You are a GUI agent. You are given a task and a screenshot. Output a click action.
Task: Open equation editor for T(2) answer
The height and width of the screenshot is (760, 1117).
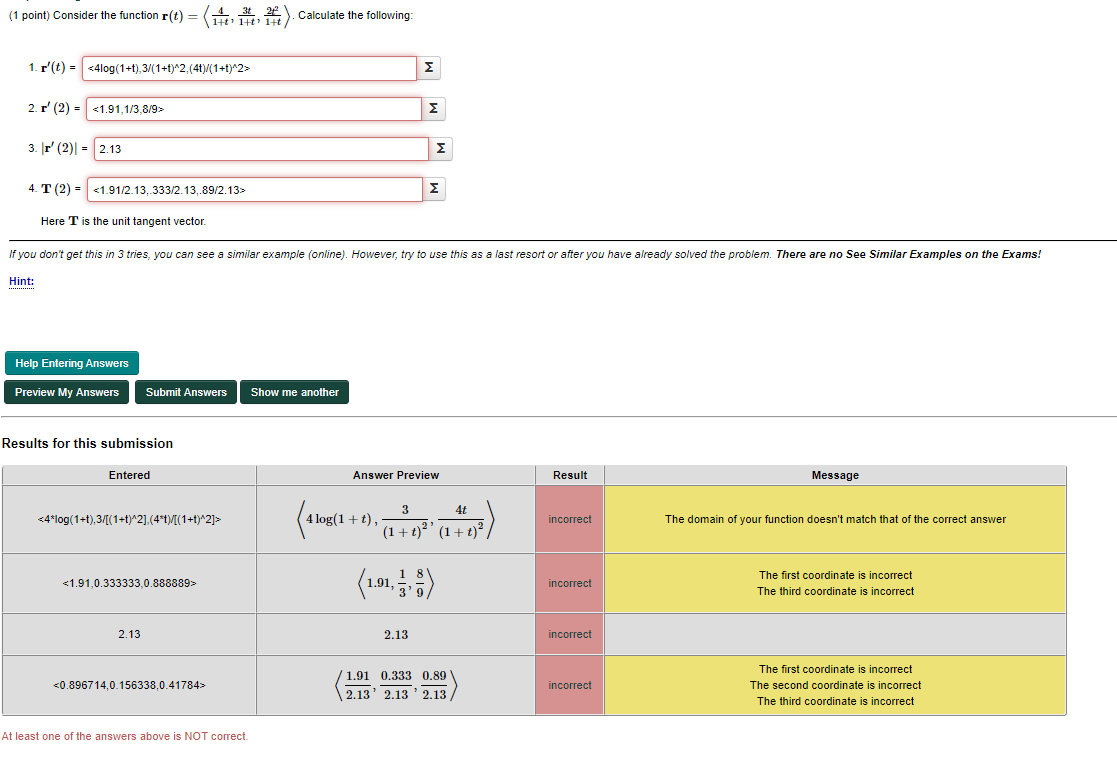point(434,189)
